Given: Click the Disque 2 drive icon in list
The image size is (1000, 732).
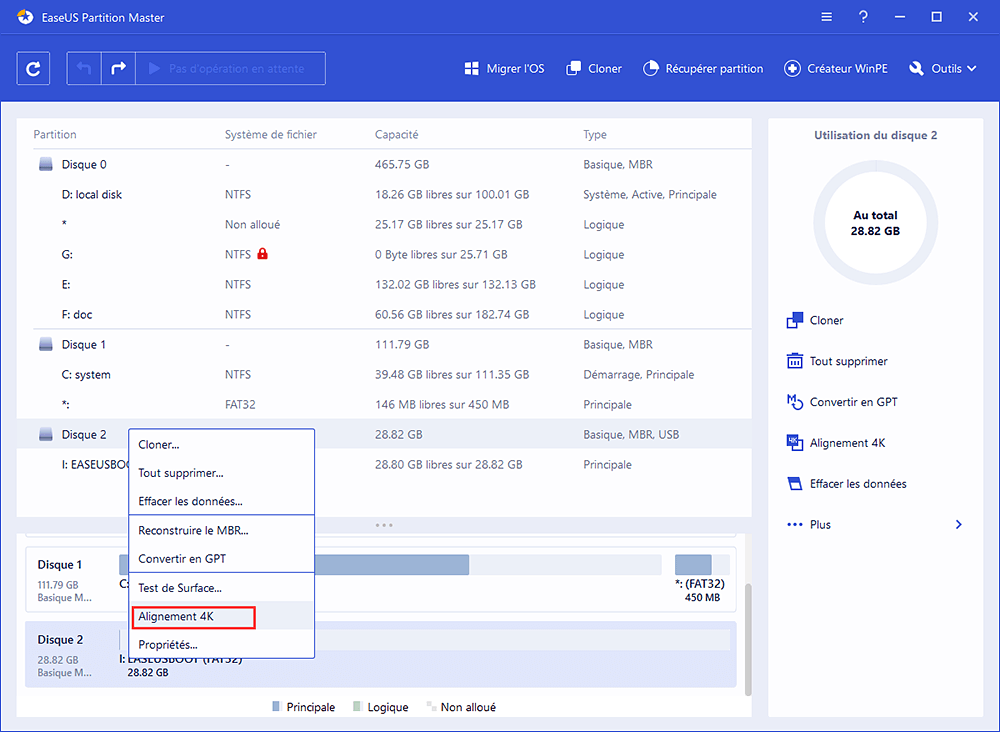Looking at the screenshot, I should pos(46,434).
